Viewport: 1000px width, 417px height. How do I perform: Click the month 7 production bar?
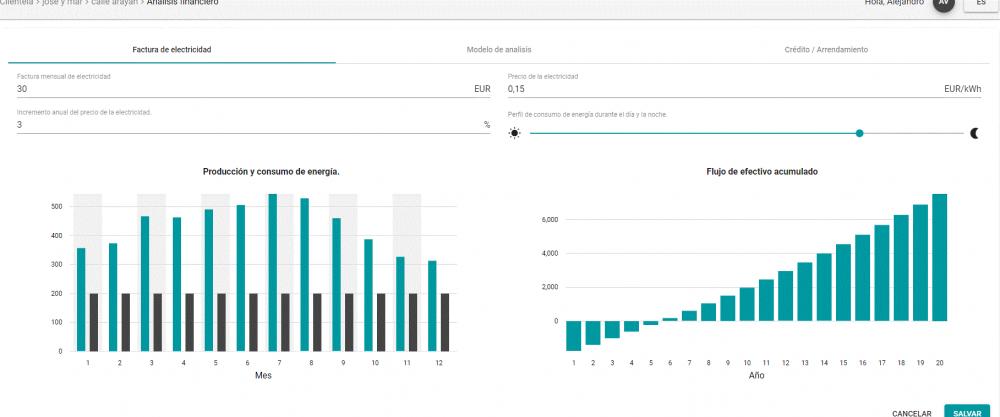272,273
